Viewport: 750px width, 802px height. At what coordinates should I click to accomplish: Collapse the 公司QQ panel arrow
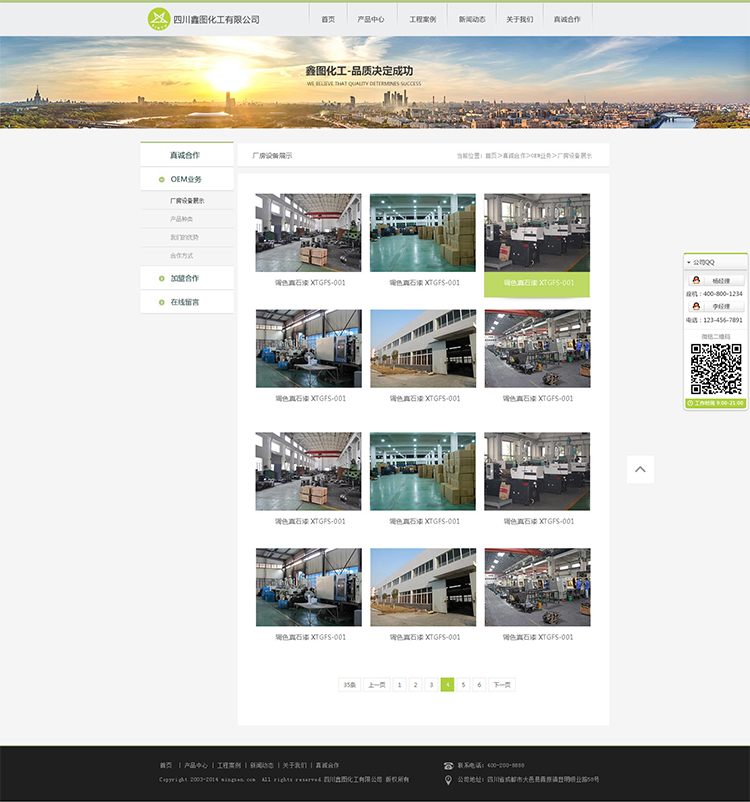[x=689, y=262]
